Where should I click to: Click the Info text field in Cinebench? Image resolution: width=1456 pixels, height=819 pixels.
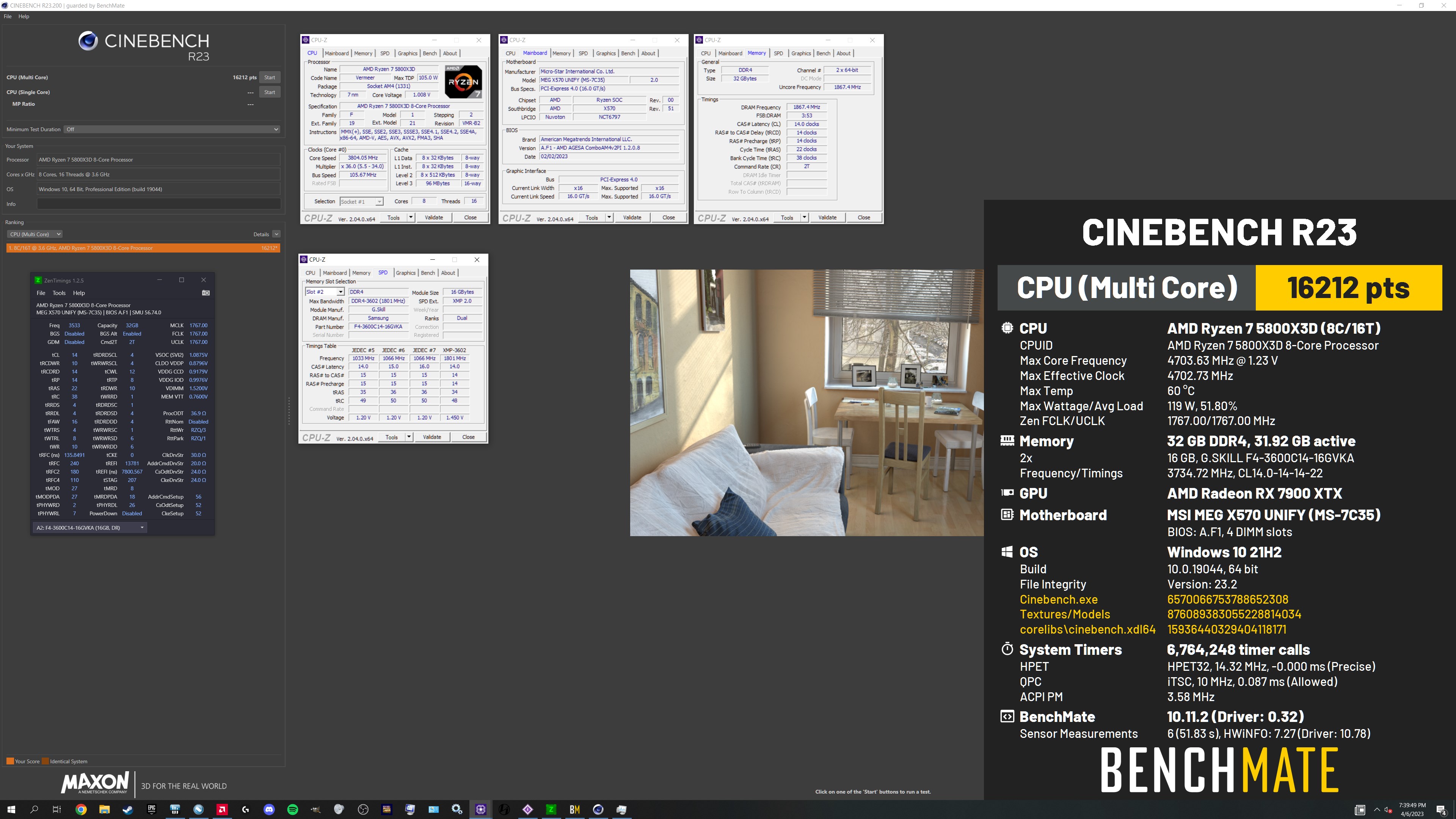tap(159, 204)
